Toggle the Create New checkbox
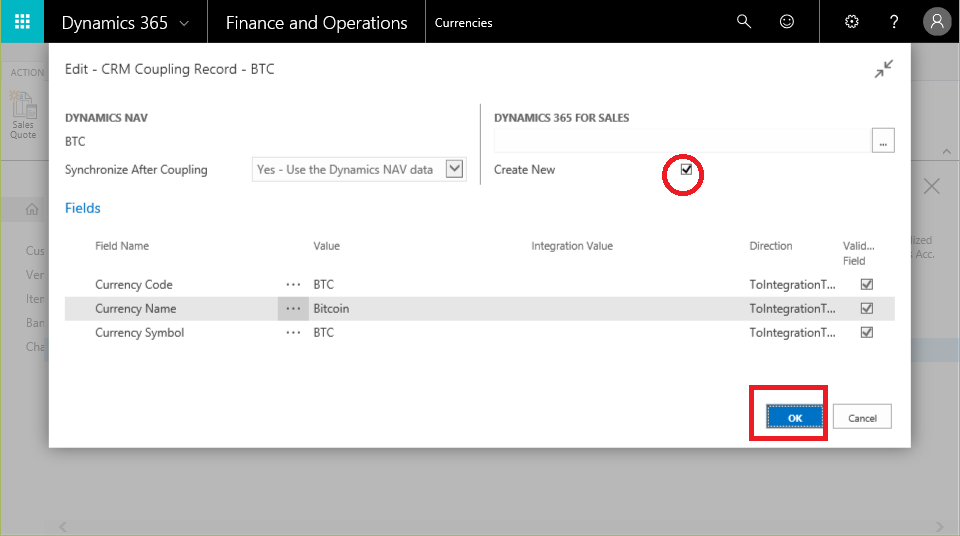960x536 pixels. tap(686, 170)
